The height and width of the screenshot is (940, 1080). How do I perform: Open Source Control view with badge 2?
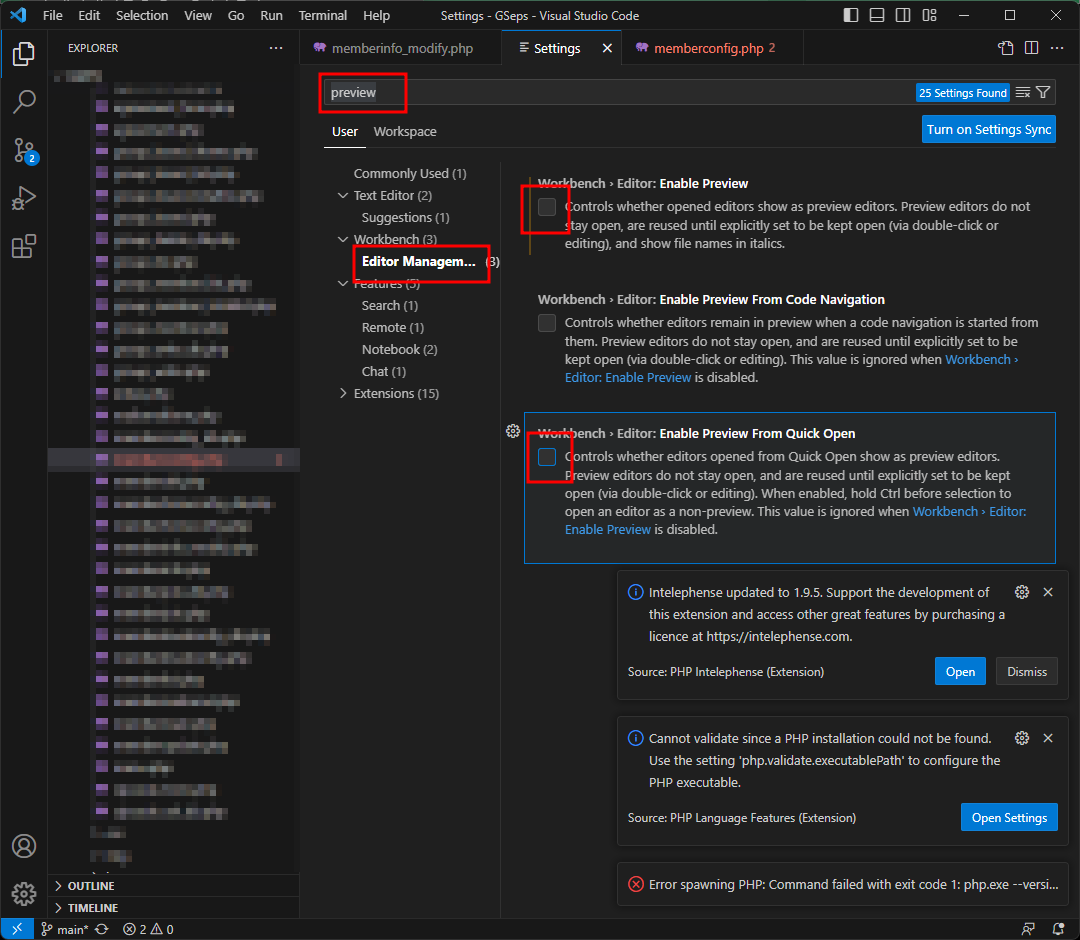(x=23, y=150)
